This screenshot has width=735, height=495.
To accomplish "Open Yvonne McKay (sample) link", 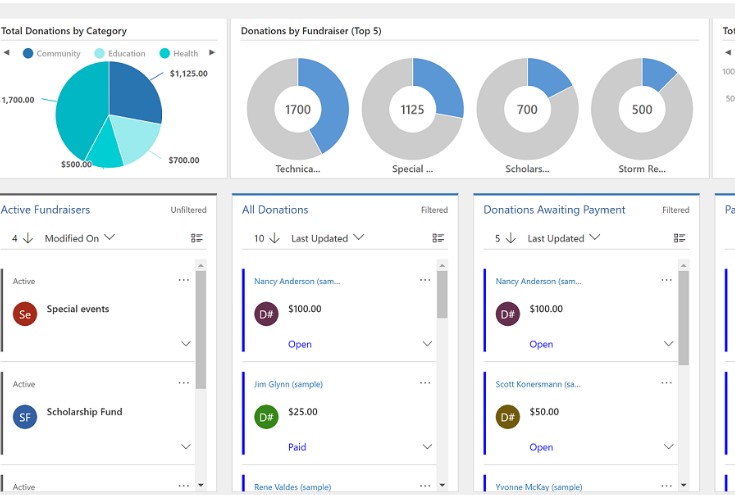I will [x=539, y=487].
